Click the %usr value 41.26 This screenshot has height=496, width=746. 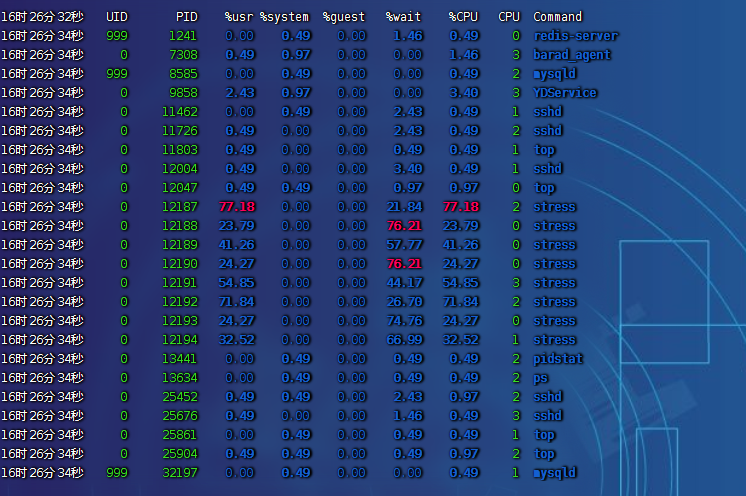point(237,245)
